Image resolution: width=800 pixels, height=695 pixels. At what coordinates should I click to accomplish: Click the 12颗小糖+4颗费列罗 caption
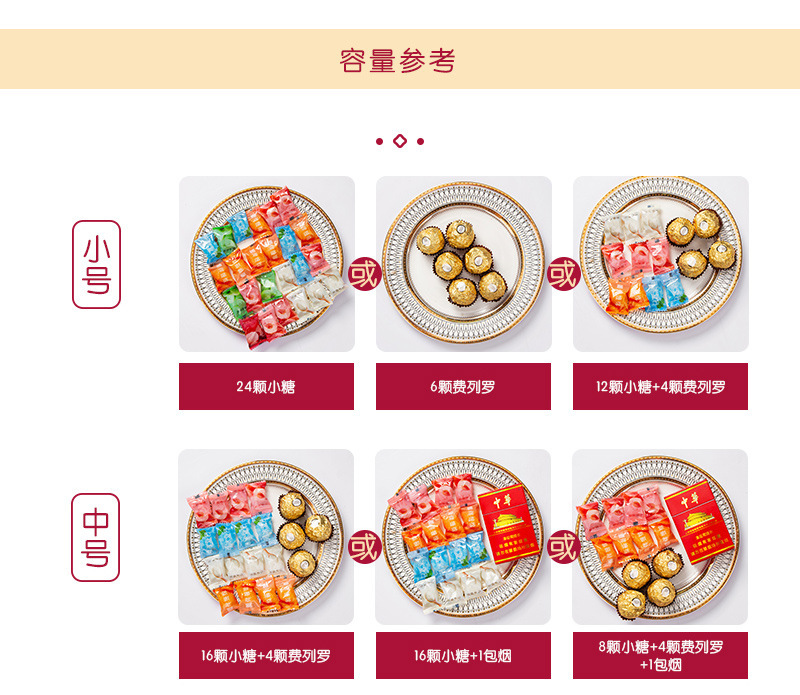coord(660,386)
